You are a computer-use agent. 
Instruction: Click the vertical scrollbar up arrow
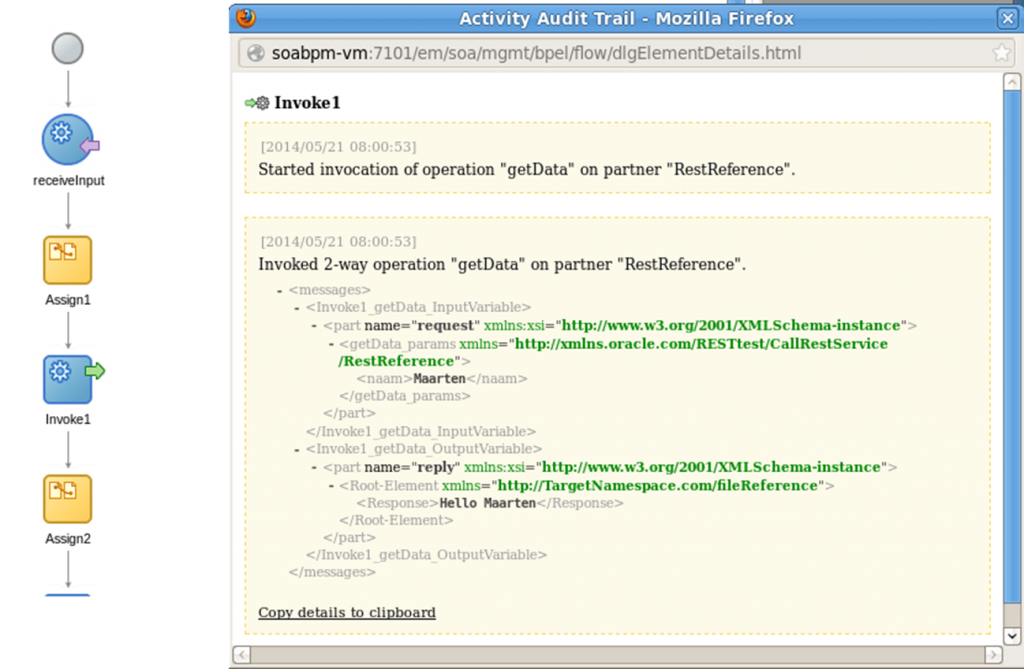click(1012, 82)
